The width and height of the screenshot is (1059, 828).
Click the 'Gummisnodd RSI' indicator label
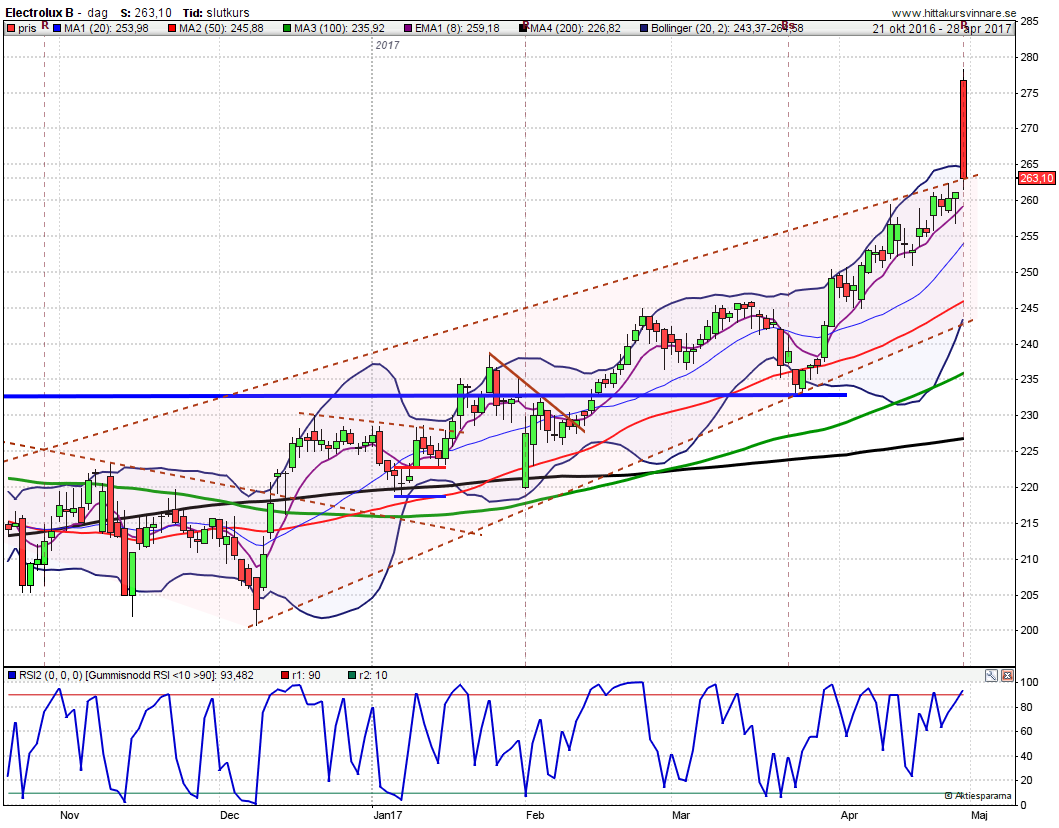(x=128, y=675)
